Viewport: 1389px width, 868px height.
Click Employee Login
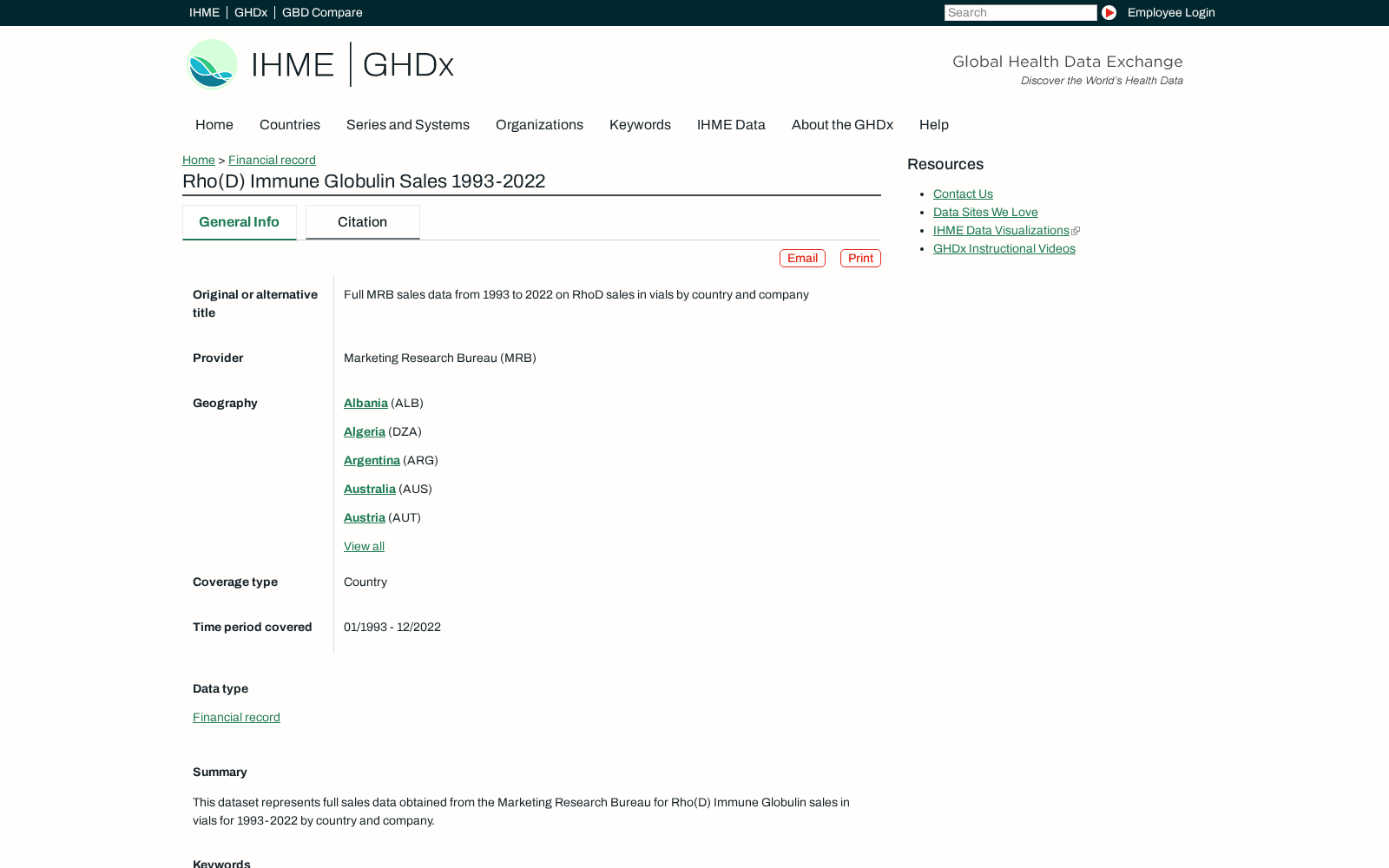coord(1171,13)
